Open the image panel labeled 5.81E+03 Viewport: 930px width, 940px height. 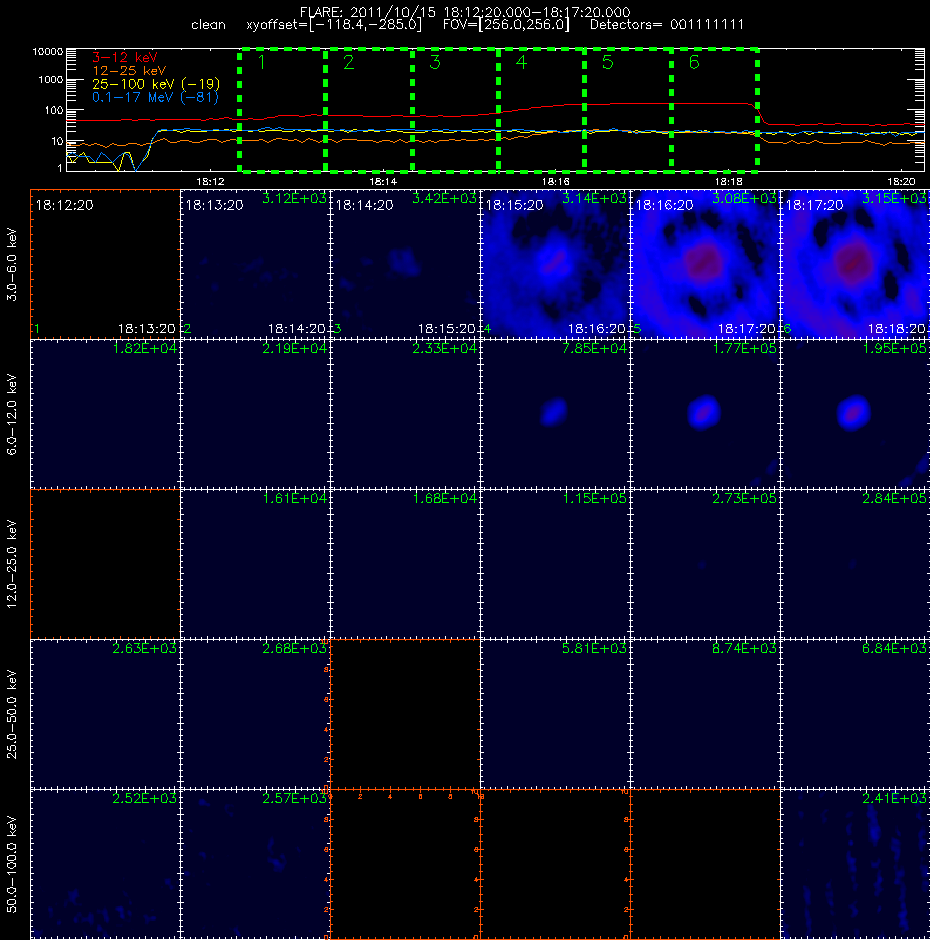[555, 714]
